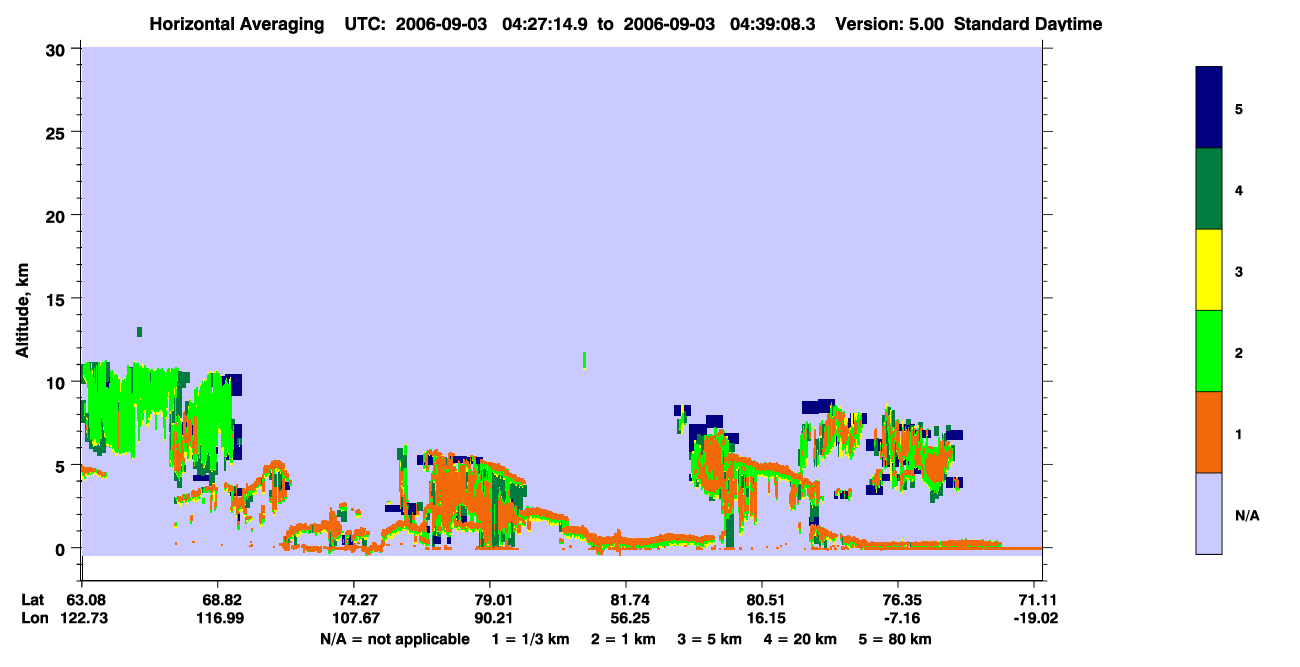The width and height of the screenshot is (1300, 667).
Task: Click the bright green colorbar segment labeled 2
Action: pyautogui.click(x=1209, y=351)
